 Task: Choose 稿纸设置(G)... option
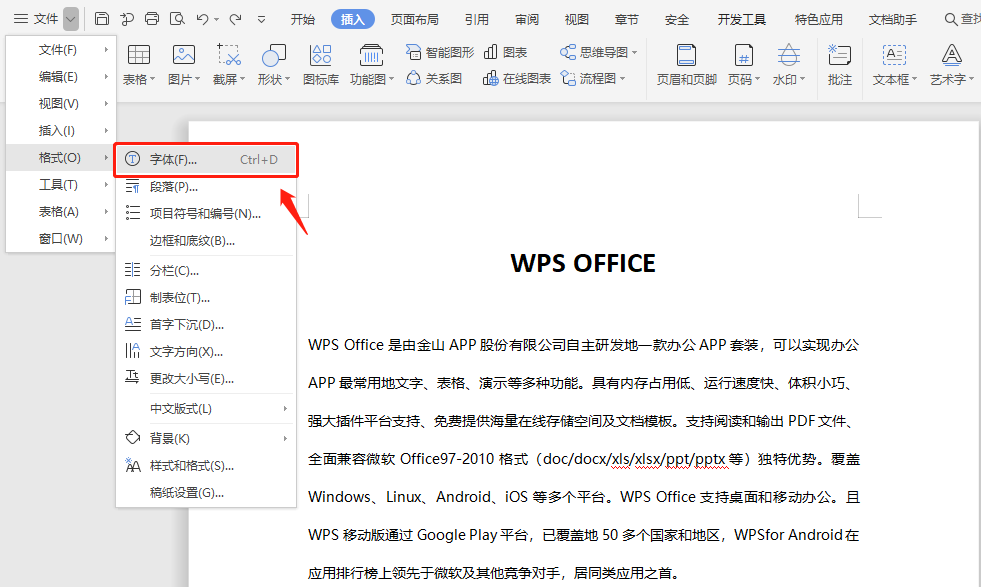pos(206,493)
